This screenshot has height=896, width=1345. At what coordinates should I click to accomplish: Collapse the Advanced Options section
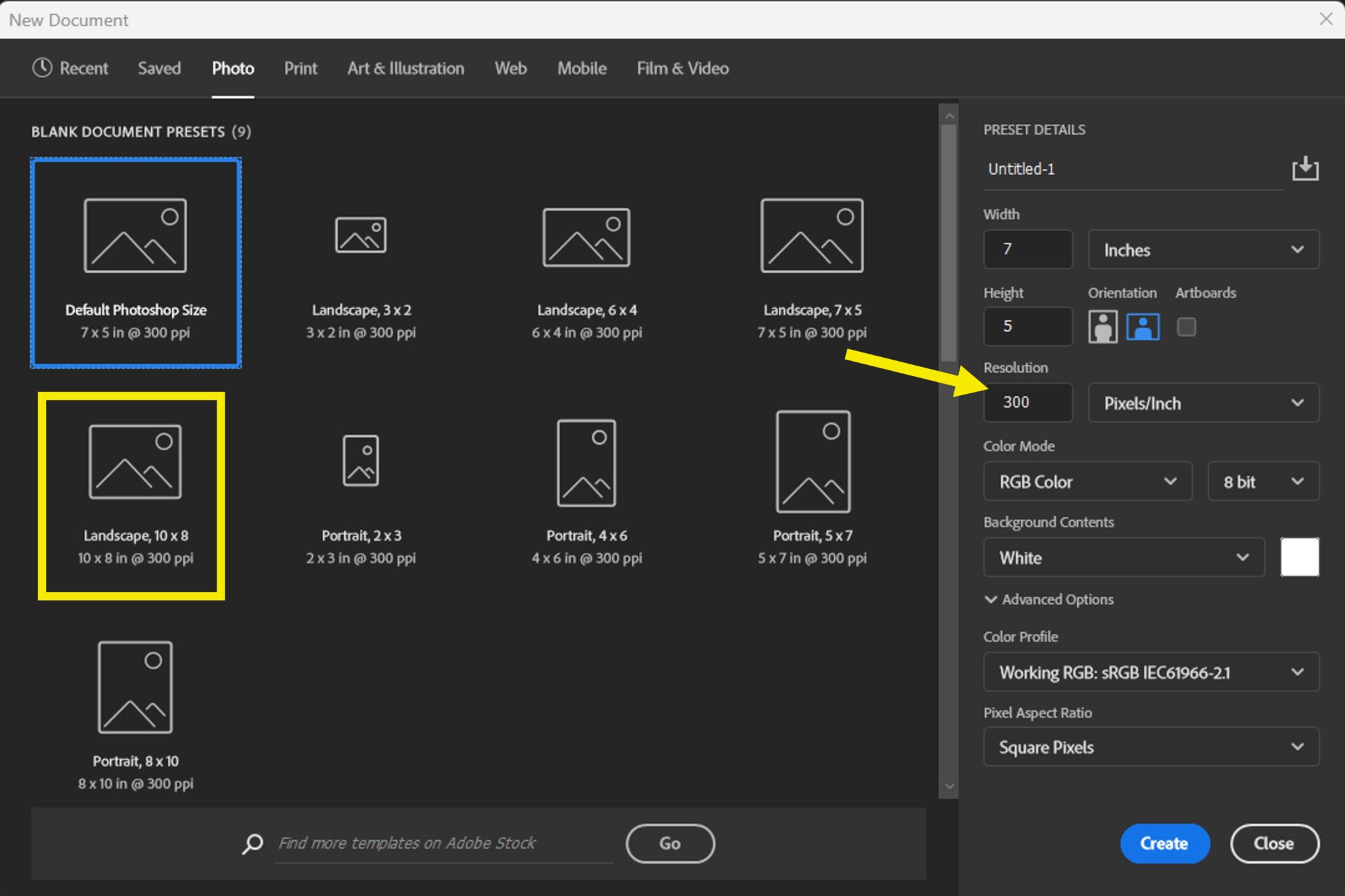point(1048,599)
